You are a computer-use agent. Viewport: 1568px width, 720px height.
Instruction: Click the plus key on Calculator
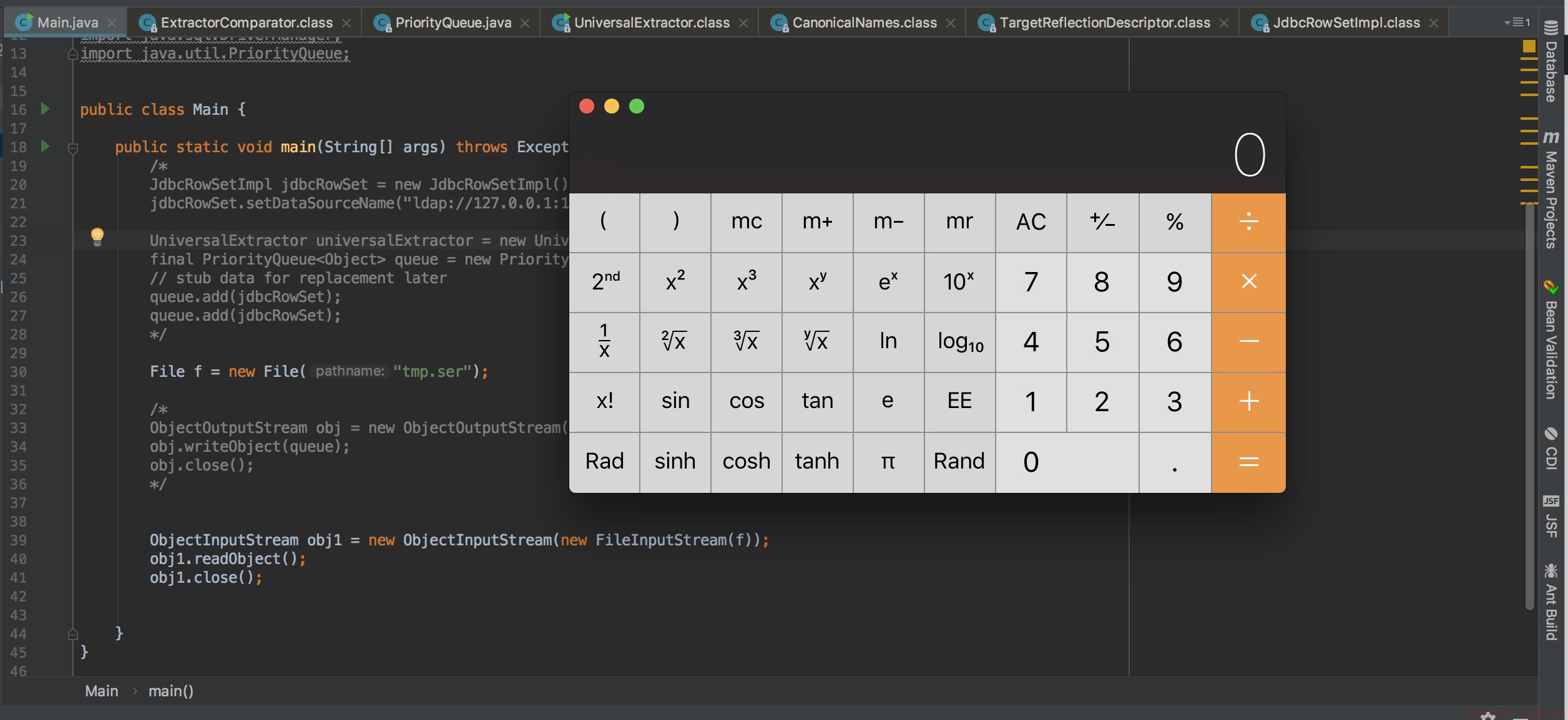tap(1248, 402)
